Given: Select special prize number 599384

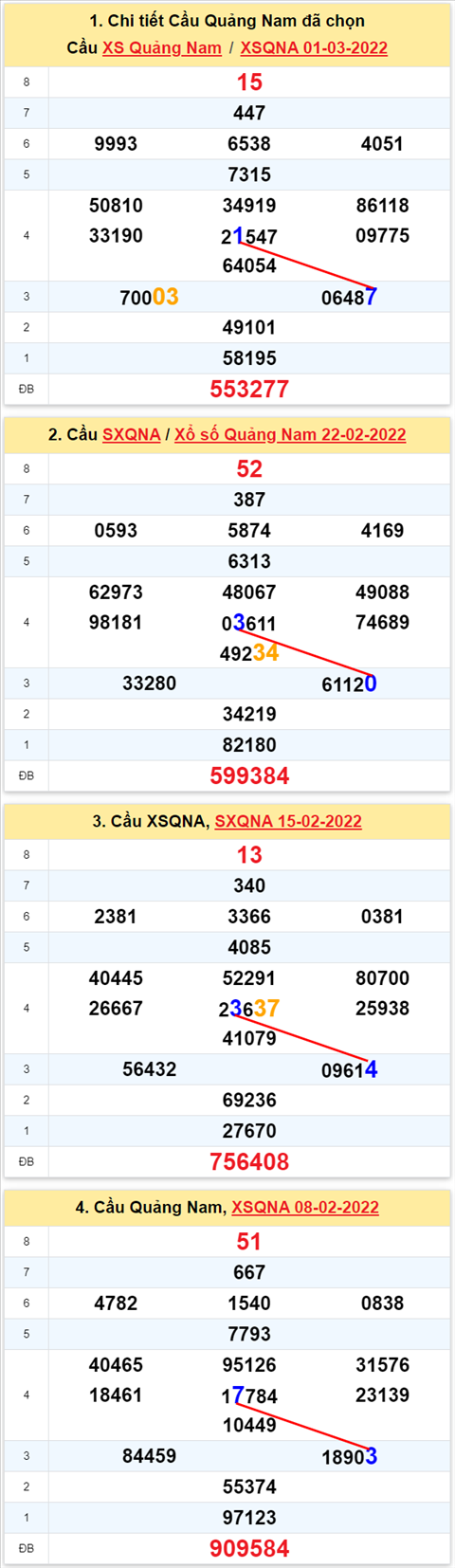Looking at the screenshot, I should tap(249, 775).
